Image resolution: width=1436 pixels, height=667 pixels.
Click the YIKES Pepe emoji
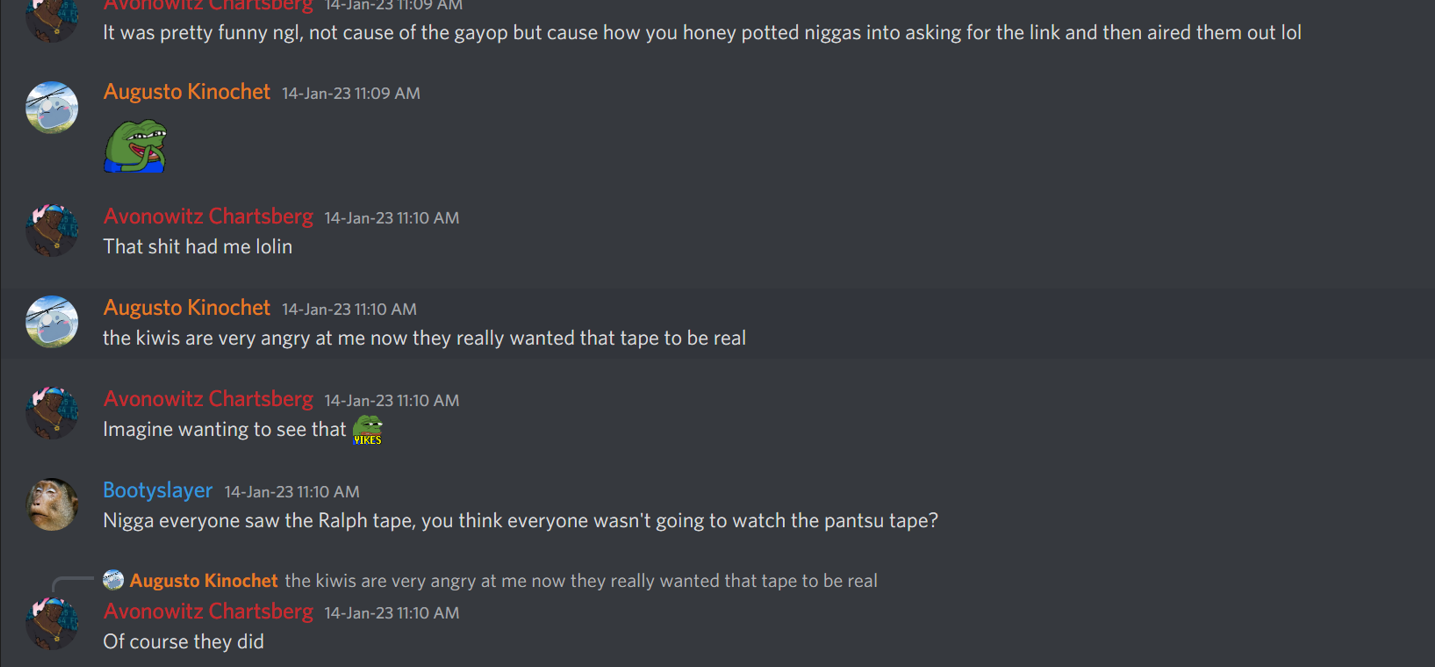(x=368, y=430)
